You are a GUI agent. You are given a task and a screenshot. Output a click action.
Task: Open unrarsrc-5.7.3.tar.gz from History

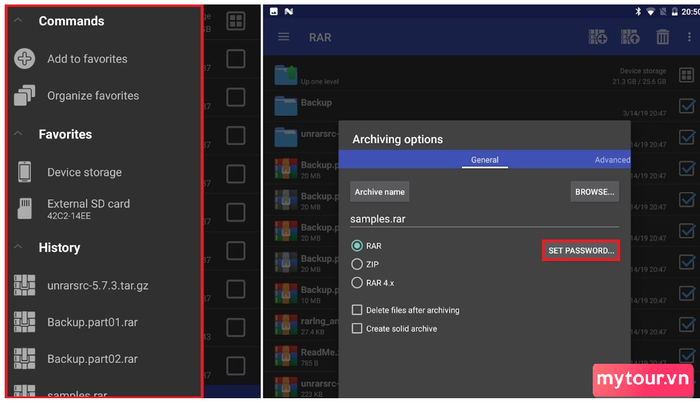pos(98,285)
